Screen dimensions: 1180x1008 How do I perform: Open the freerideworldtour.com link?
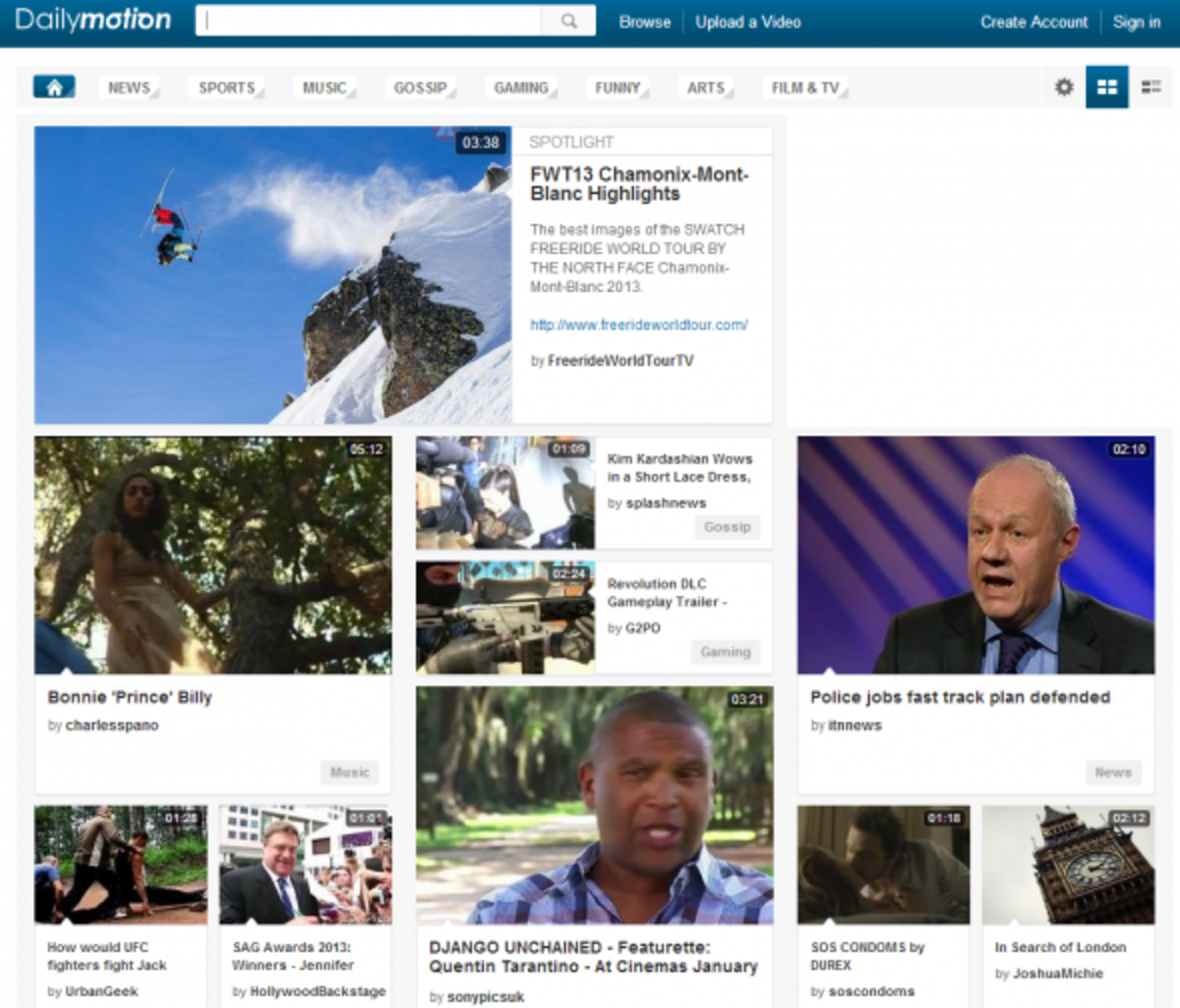(x=638, y=325)
